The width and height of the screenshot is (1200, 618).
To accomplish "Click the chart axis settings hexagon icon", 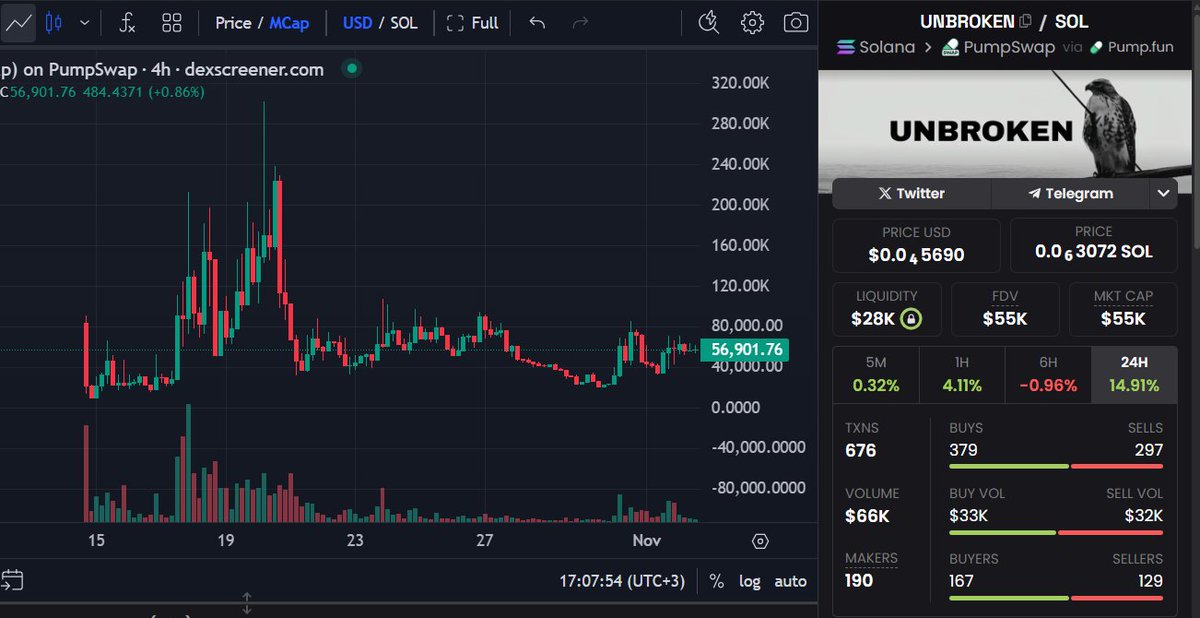I will 760,541.
